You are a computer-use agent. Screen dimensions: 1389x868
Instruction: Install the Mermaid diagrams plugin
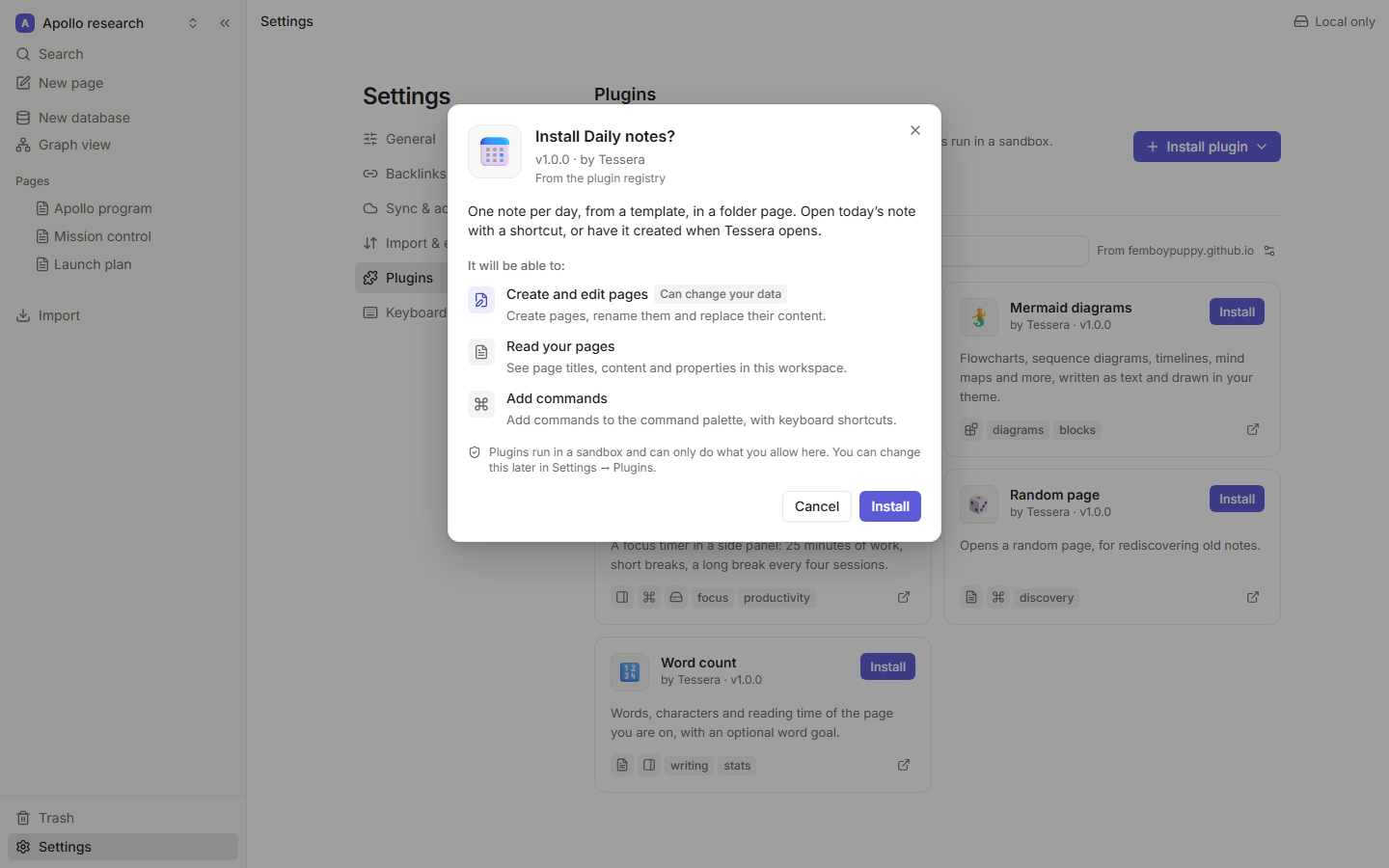point(1237,312)
